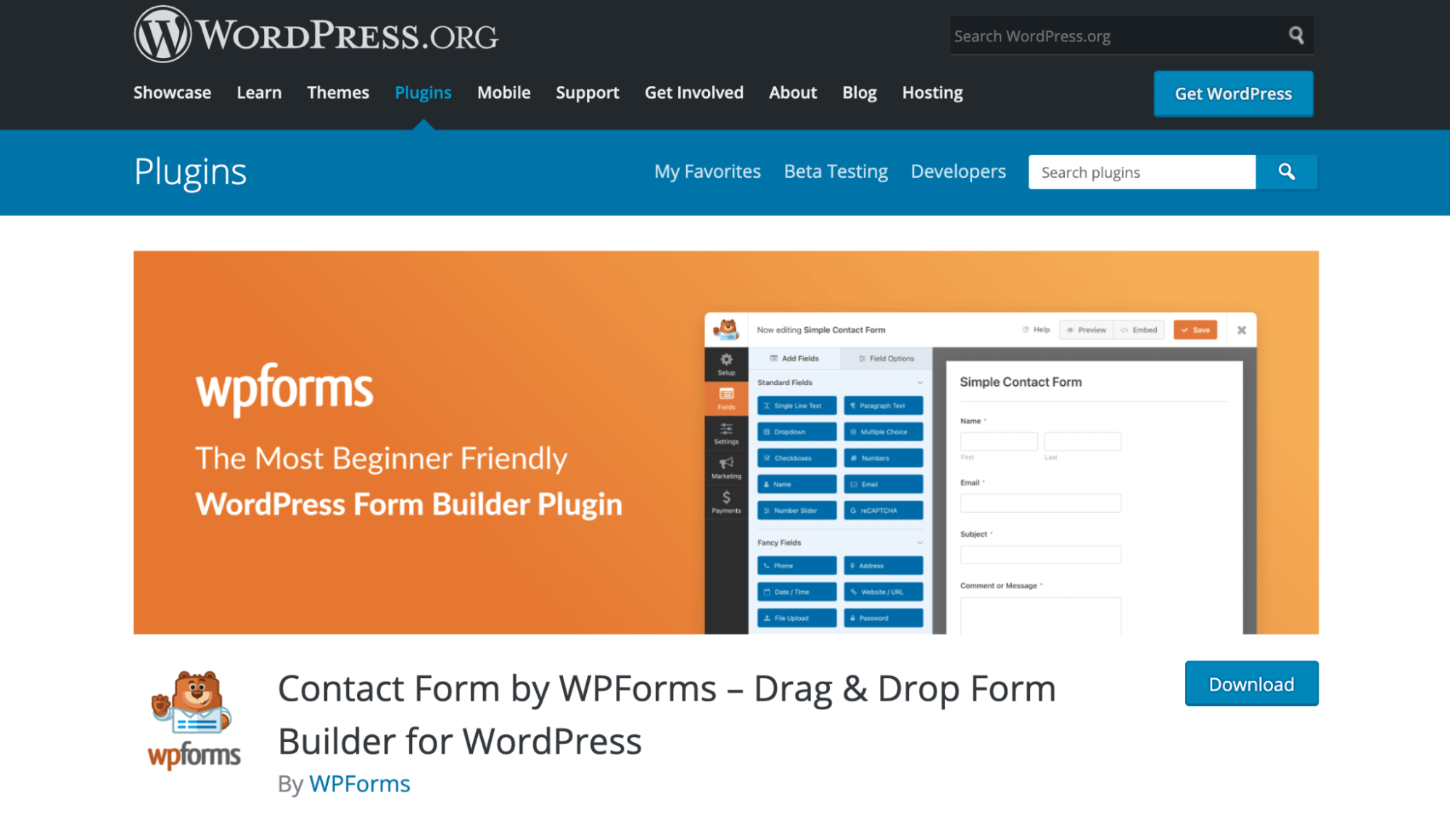Image resolution: width=1450 pixels, height=840 pixels.
Task: Click the Password field button
Action: 883,618
